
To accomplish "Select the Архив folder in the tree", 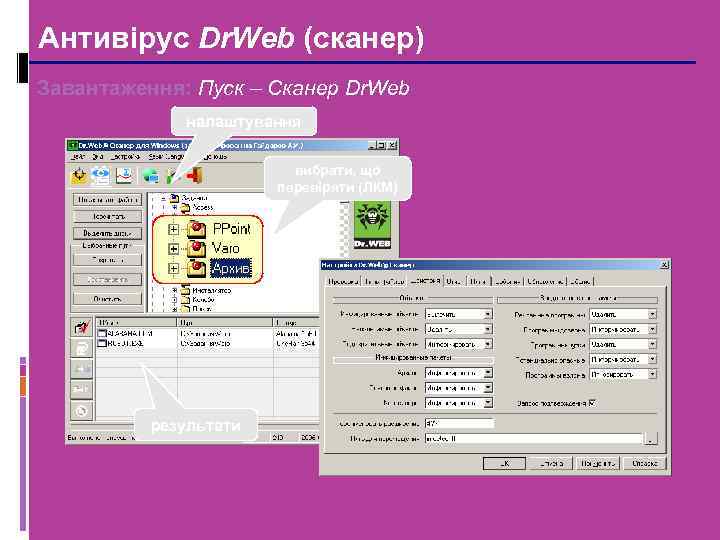I will click(x=231, y=268).
